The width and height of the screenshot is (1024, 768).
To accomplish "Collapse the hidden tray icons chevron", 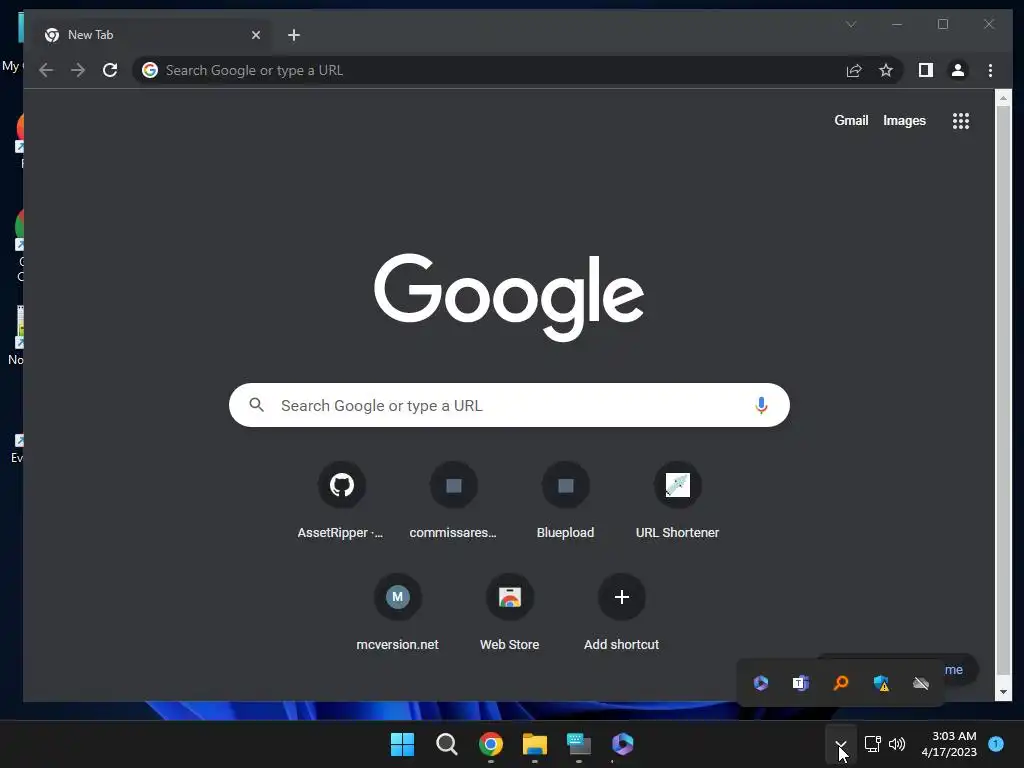I will pyautogui.click(x=840, y=744).
